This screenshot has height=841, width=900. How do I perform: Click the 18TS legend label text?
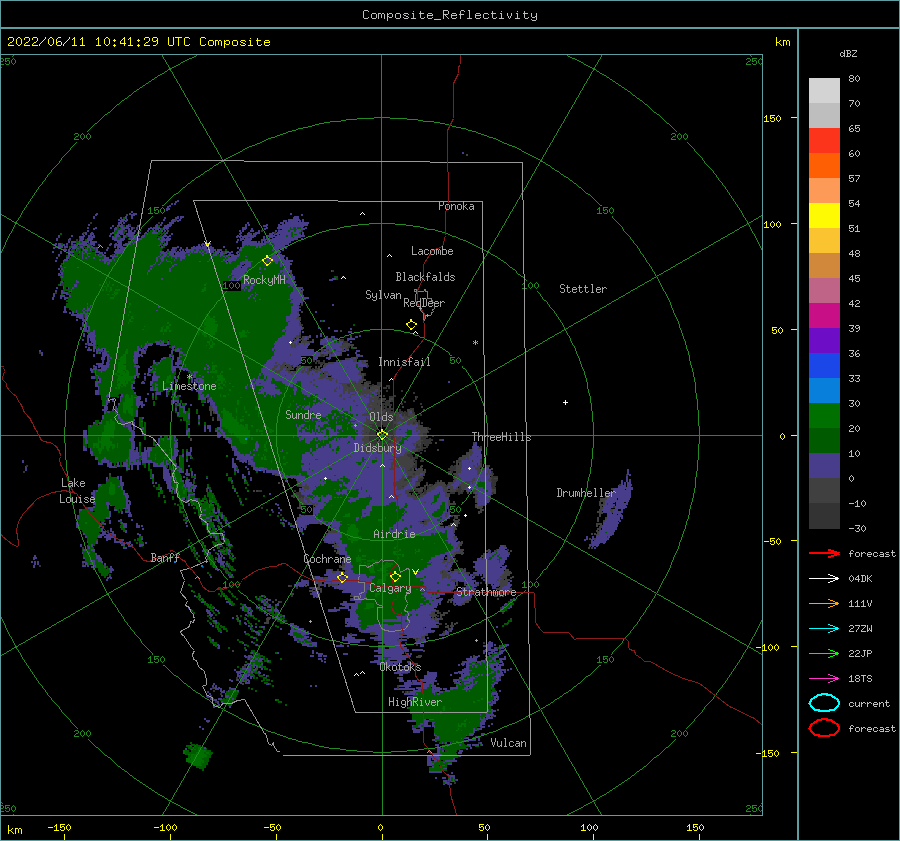pos(860,679)
